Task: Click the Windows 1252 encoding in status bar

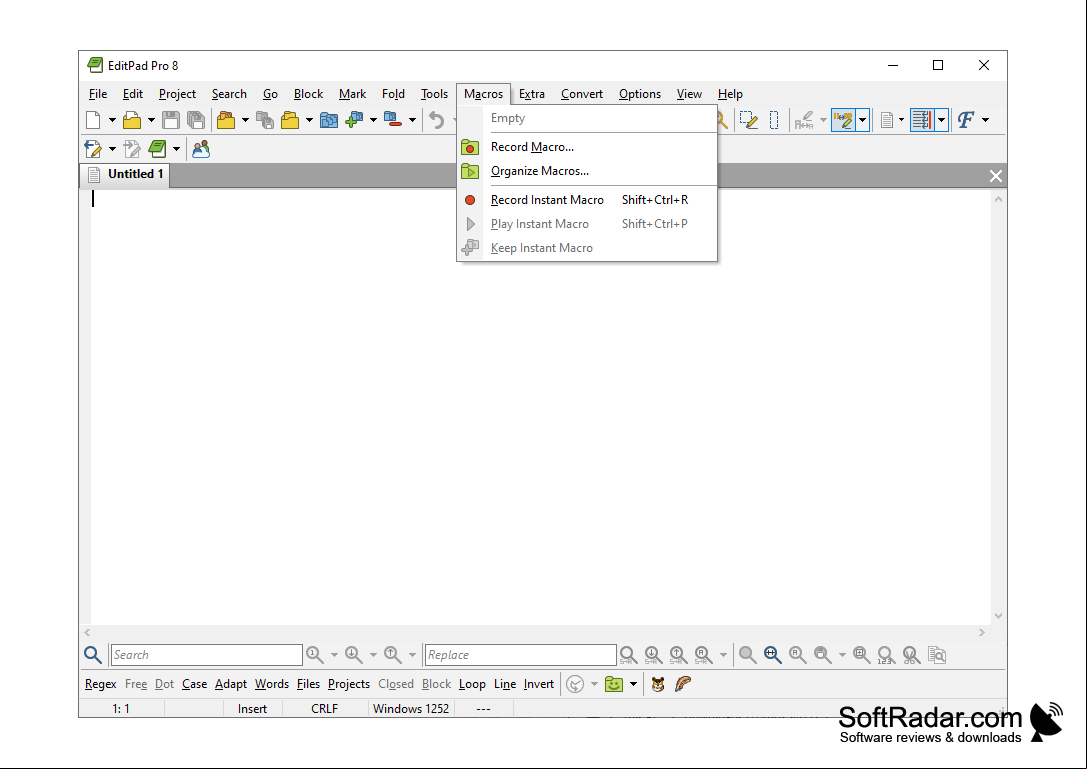Action: tap(411, 709)
